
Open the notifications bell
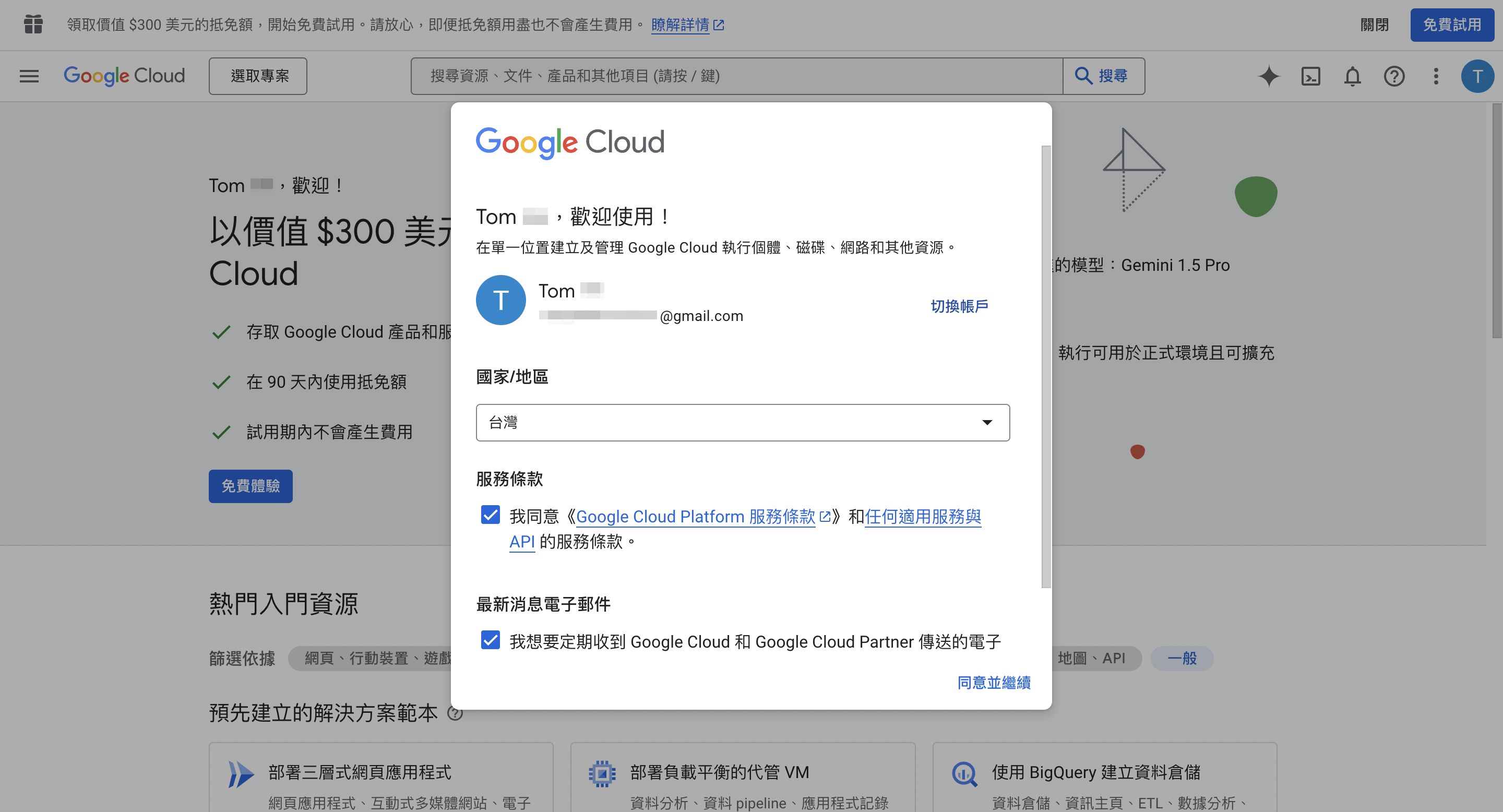[x=1353, y=76]
